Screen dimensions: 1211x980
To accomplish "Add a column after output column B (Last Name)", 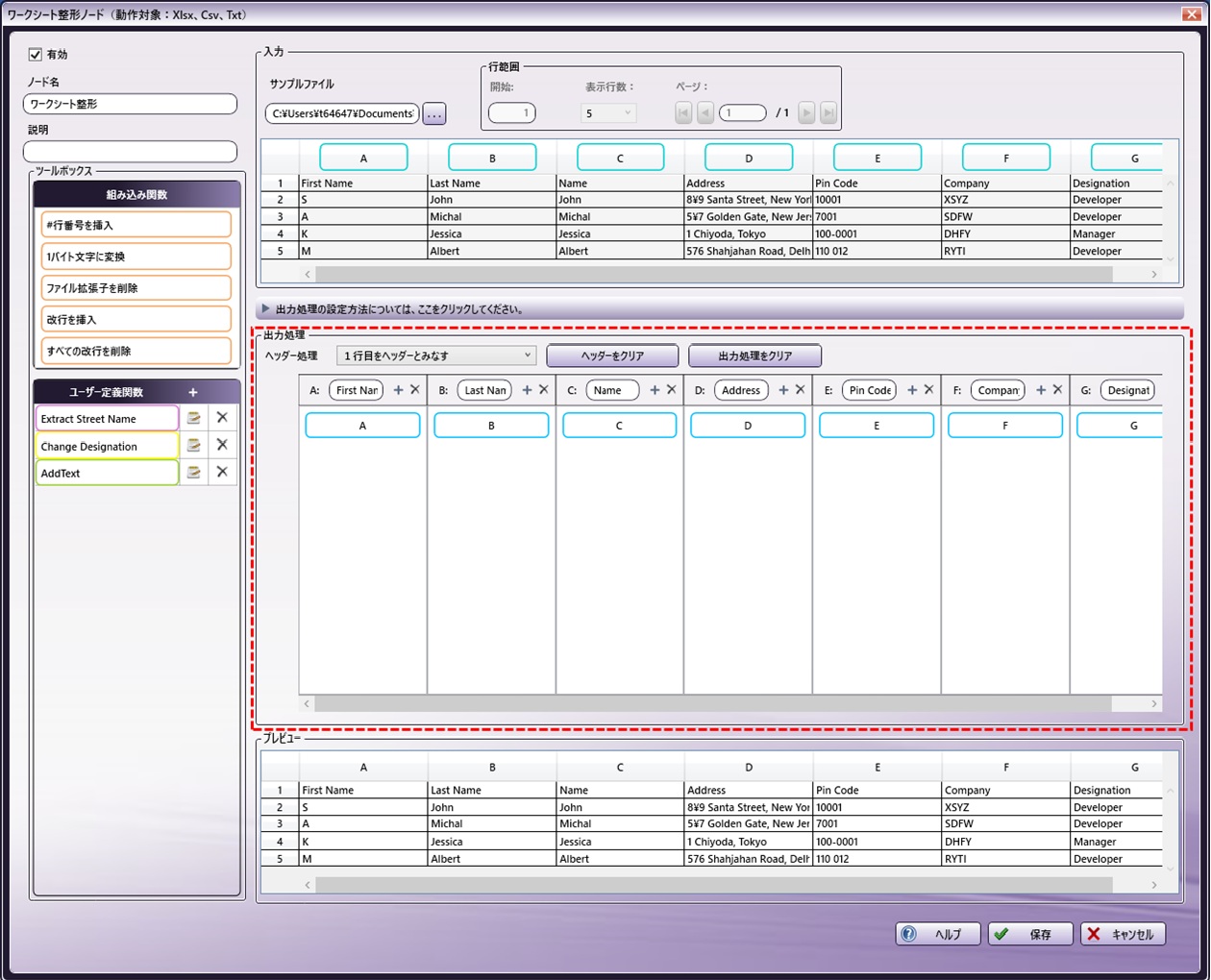I will [x=527, y=390].
